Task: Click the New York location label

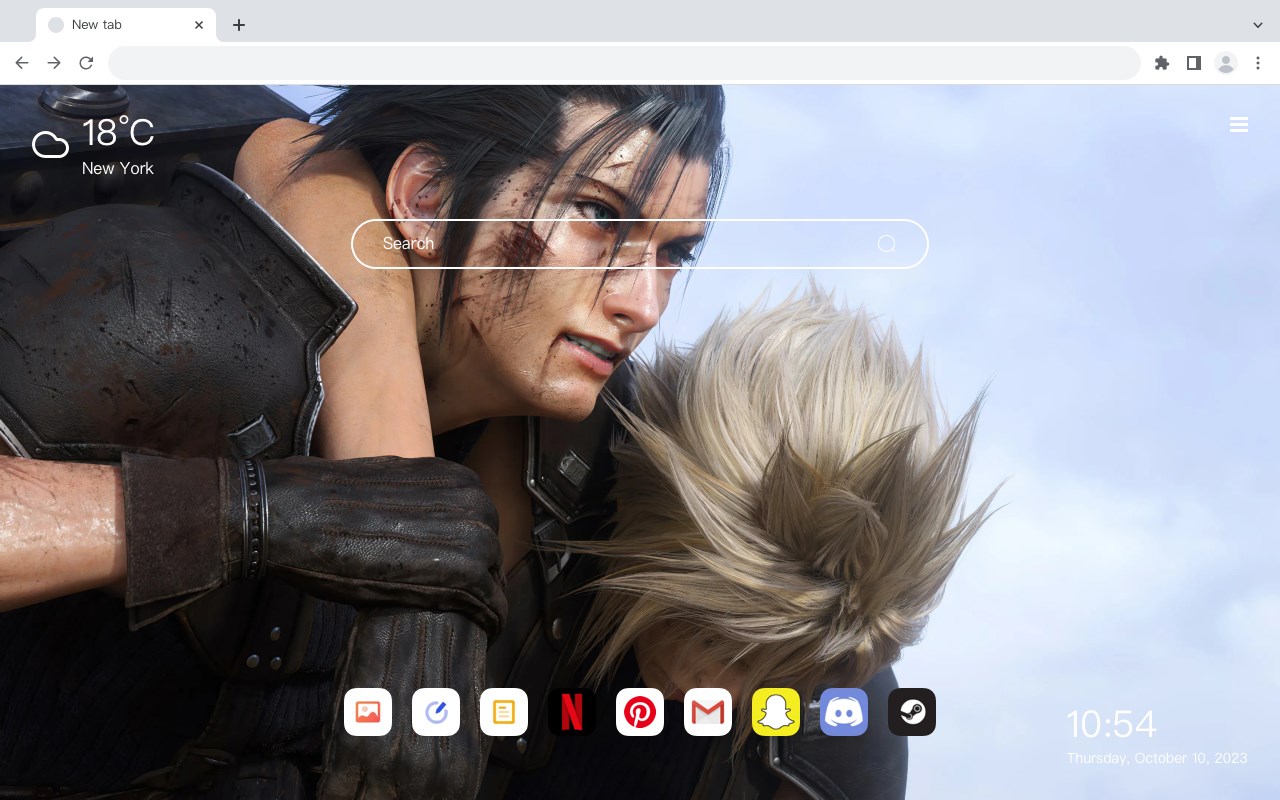Action: (x=118, y=168)
